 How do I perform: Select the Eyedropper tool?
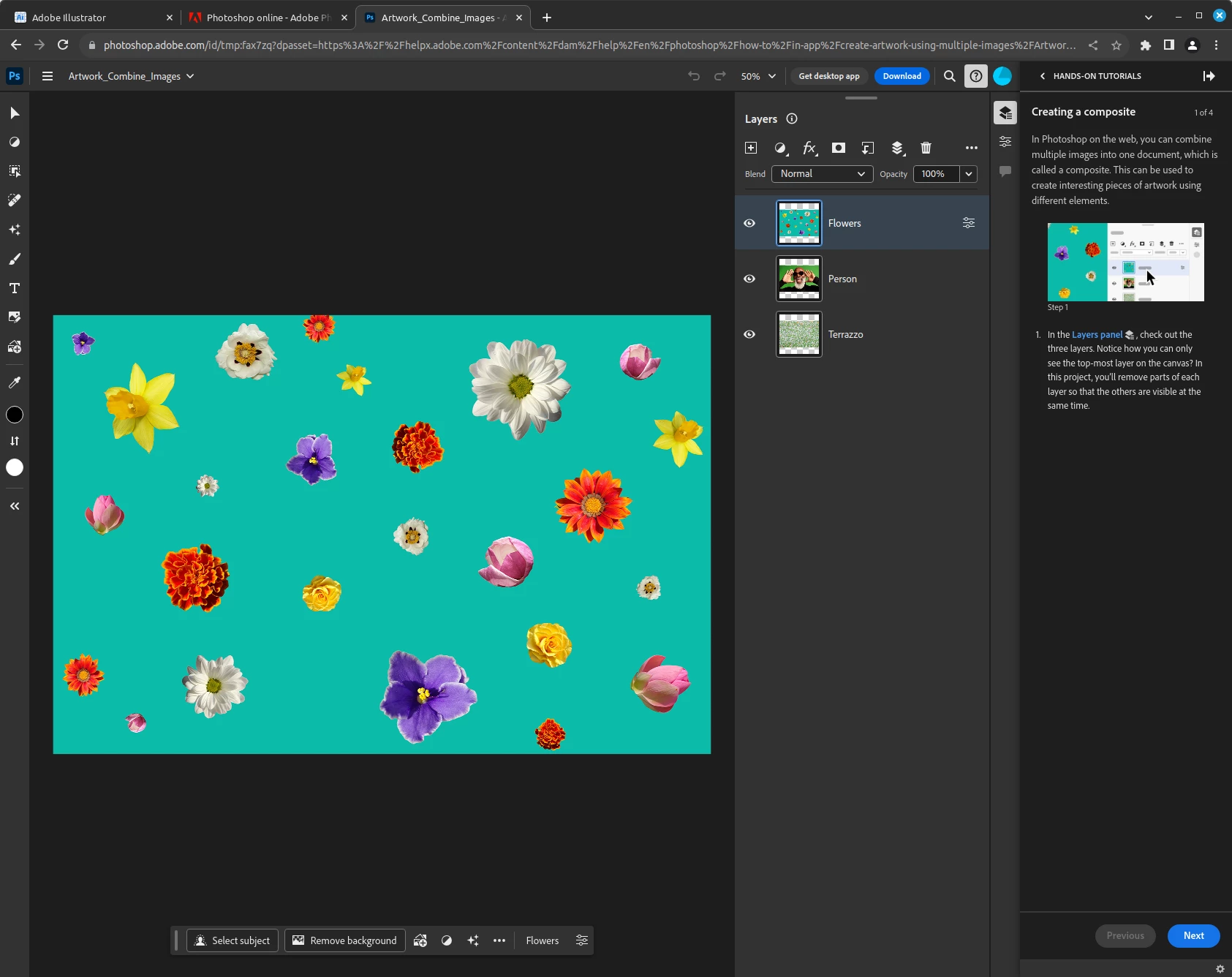point(15,382)
